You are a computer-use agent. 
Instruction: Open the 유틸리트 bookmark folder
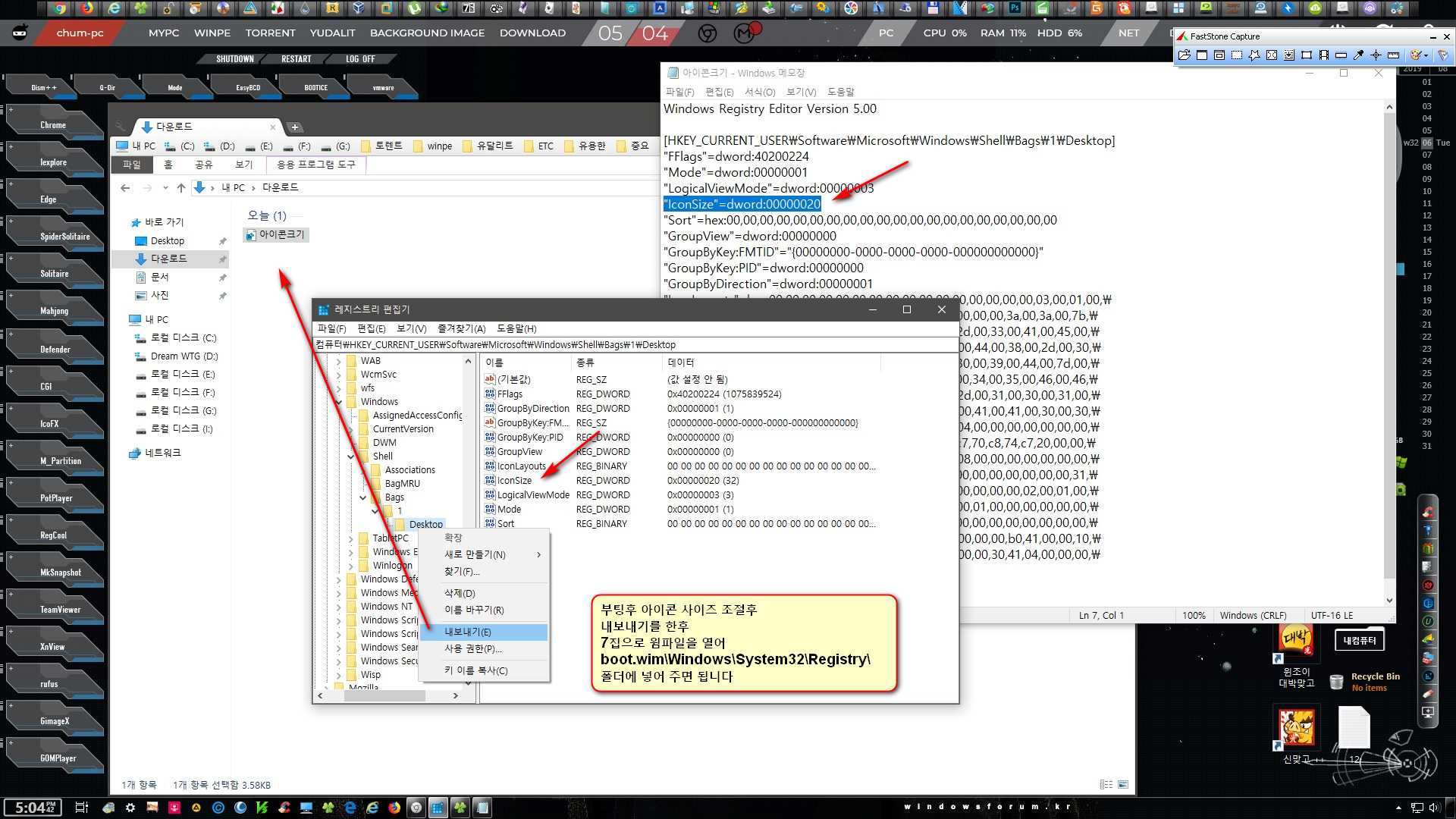point(488,146)
